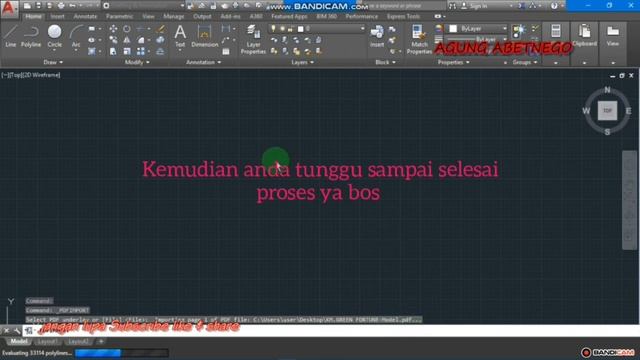Expand the Draw panel

pos(53,62)
